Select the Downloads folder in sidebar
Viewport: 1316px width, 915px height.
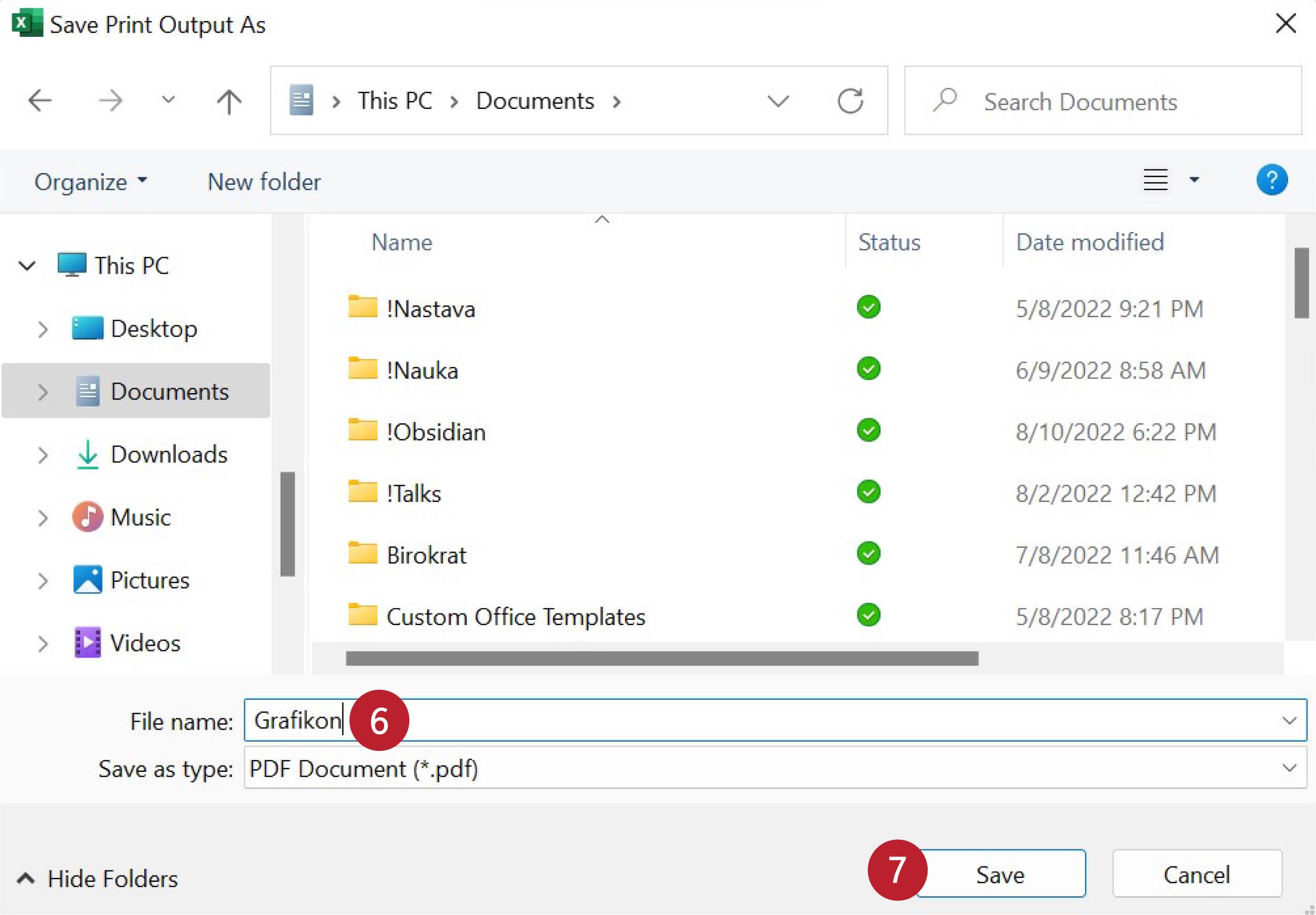(x=168, y=455)
